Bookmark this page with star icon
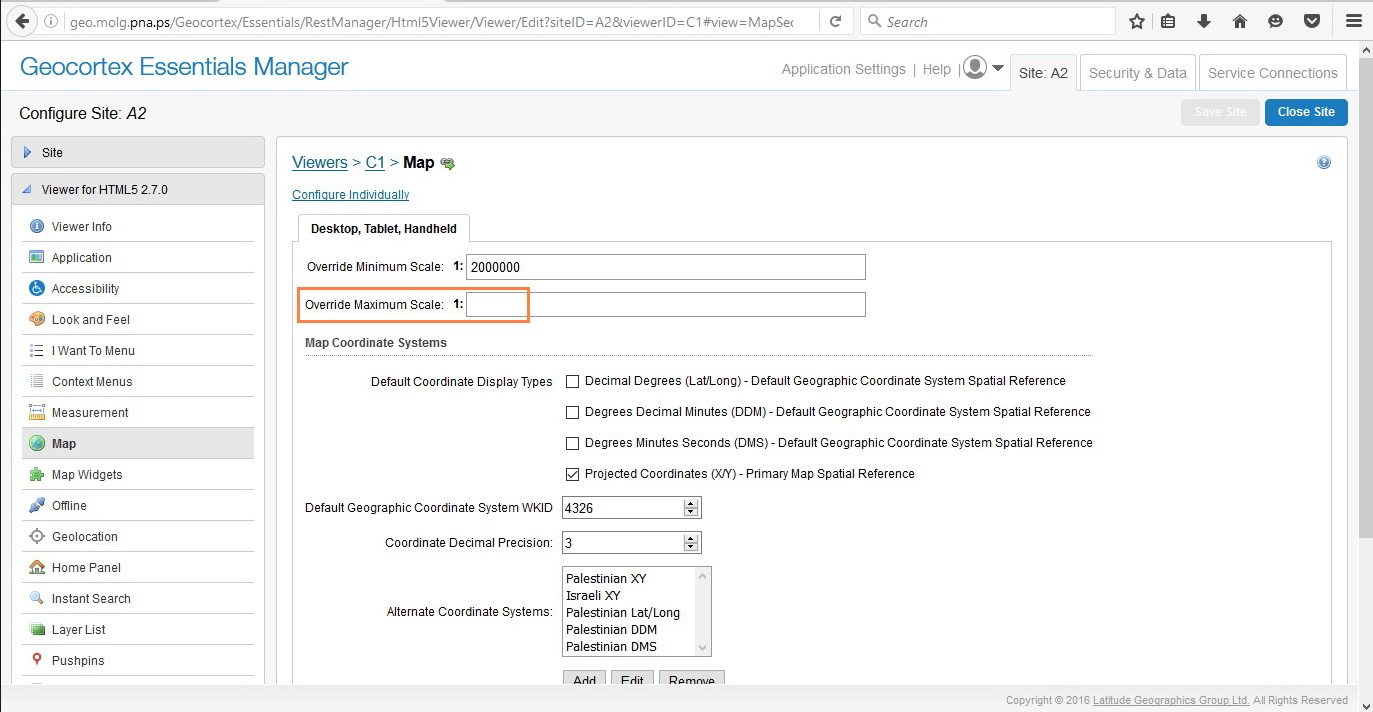The width and height of the screenshot is (1373, 712). point(1137,21)
